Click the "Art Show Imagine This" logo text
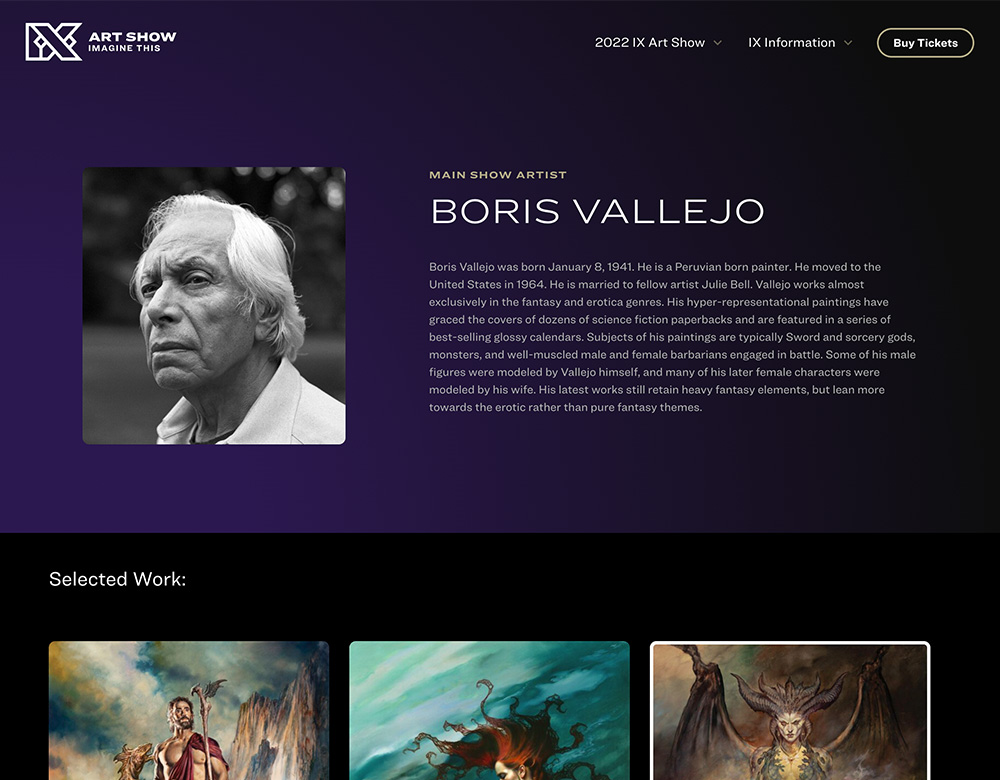 (x=132, y=41)
